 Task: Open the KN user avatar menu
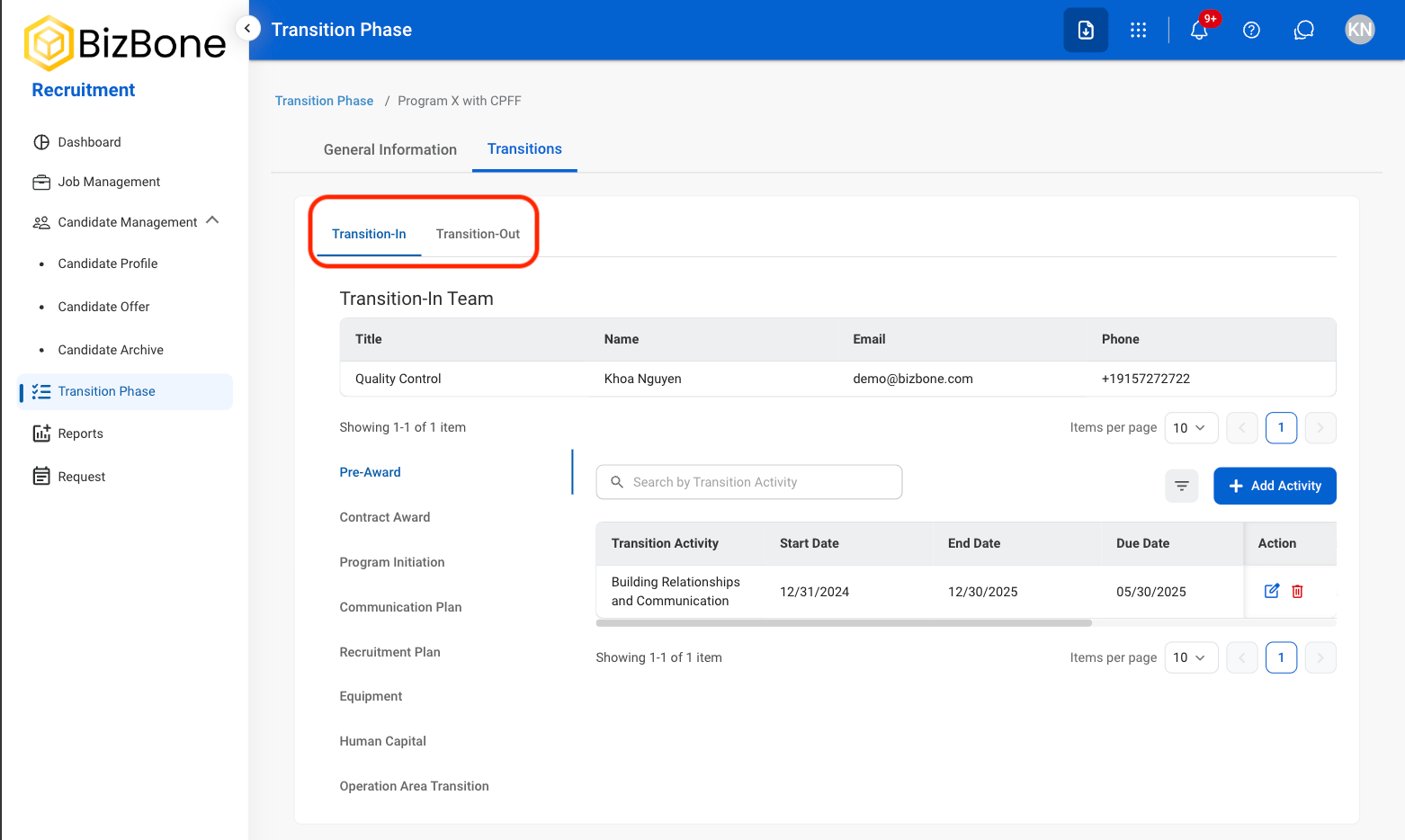1360,30
